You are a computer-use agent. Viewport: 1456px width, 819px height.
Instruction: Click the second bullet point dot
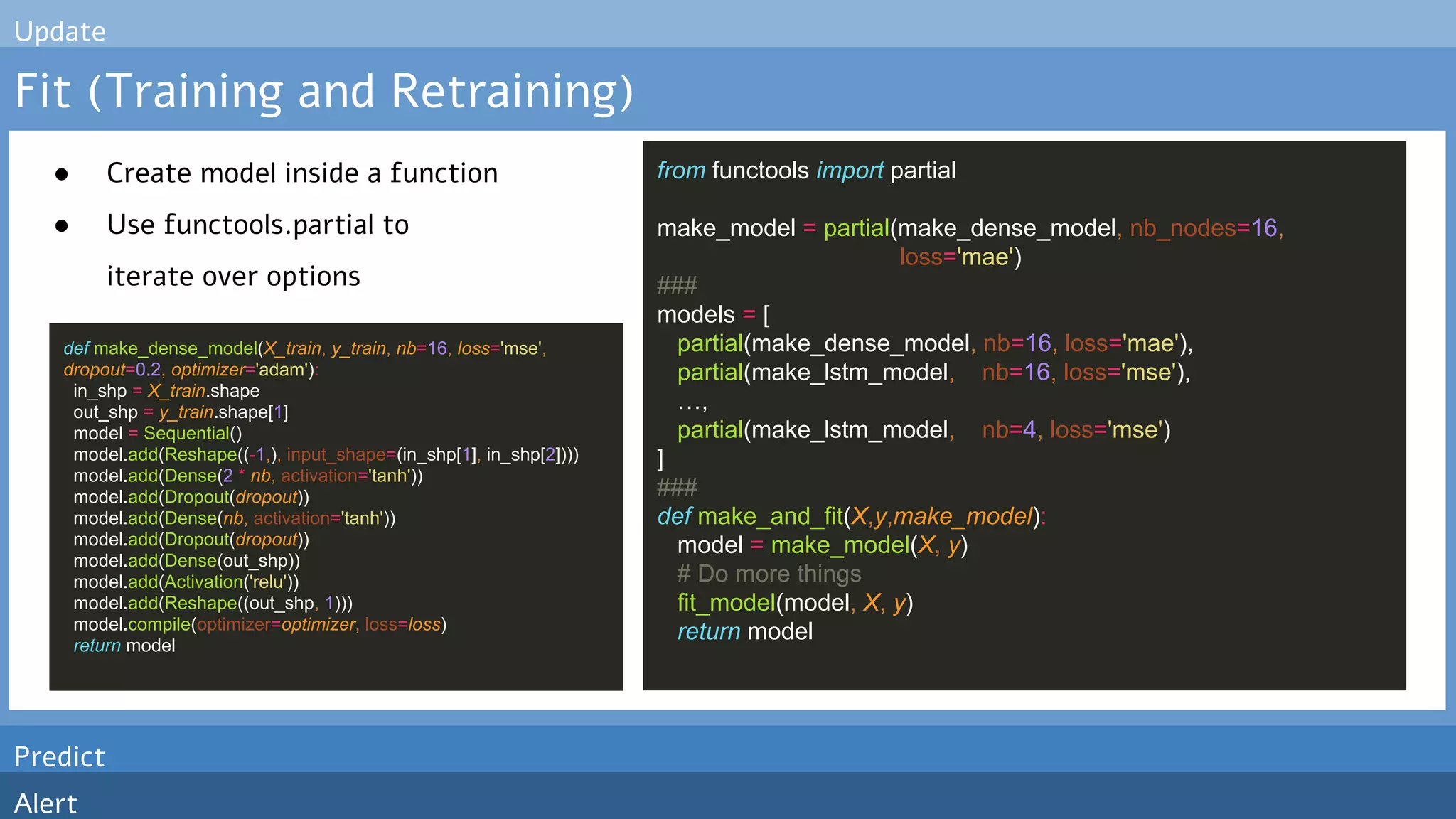point(62,226)
